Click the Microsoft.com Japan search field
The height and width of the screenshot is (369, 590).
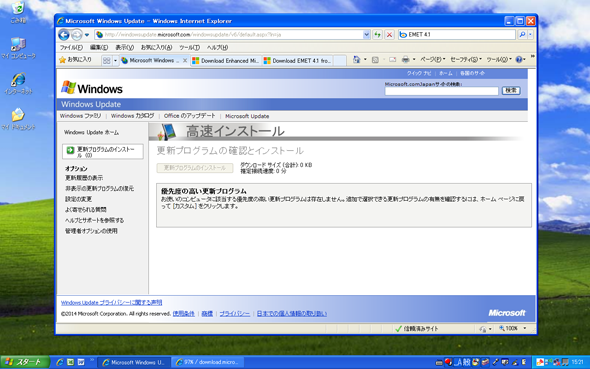point(441,91)
